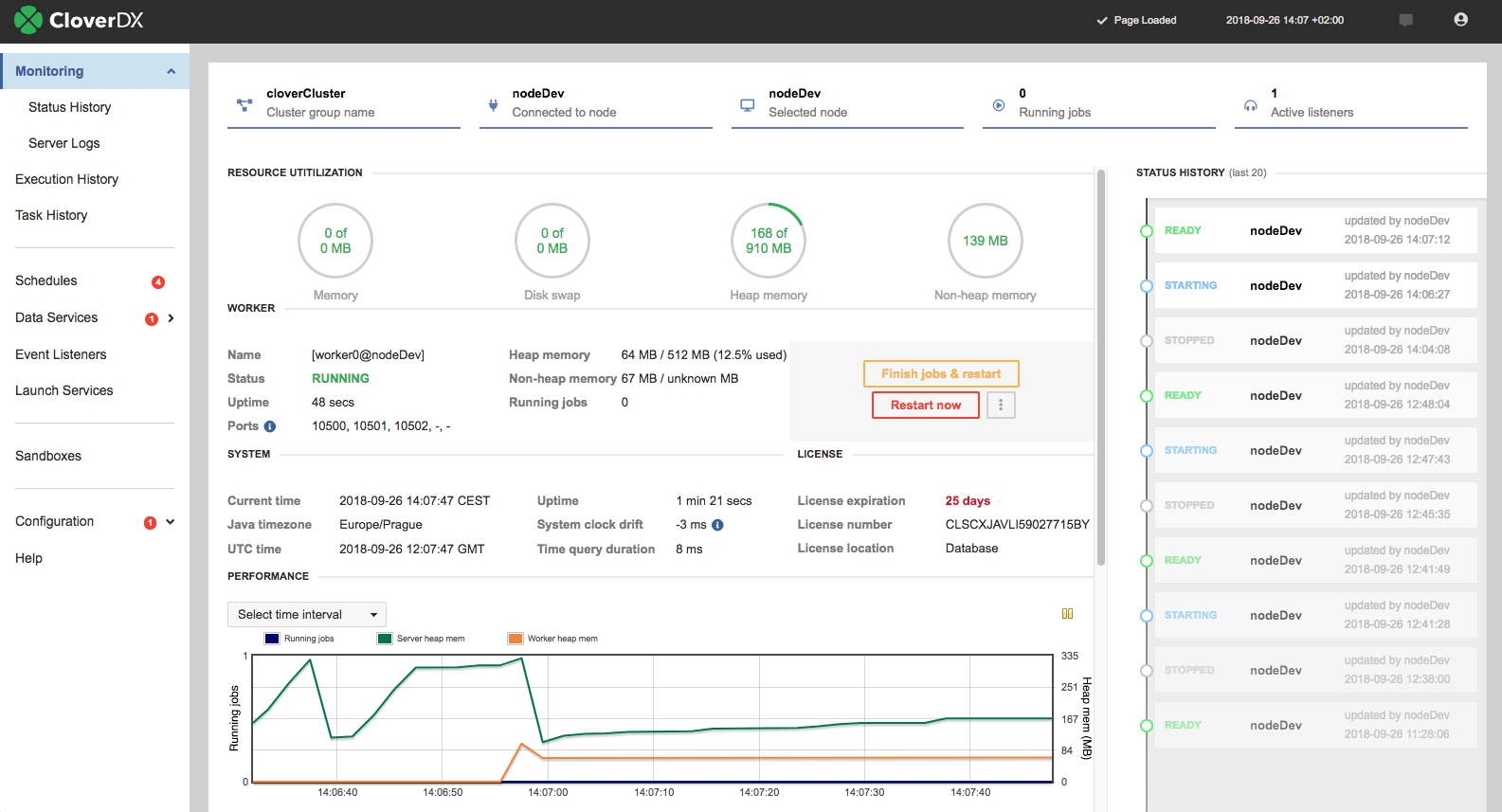Click the 25 days license expiration text
This screenshot has width=1502, height=812.
point(968,501)
